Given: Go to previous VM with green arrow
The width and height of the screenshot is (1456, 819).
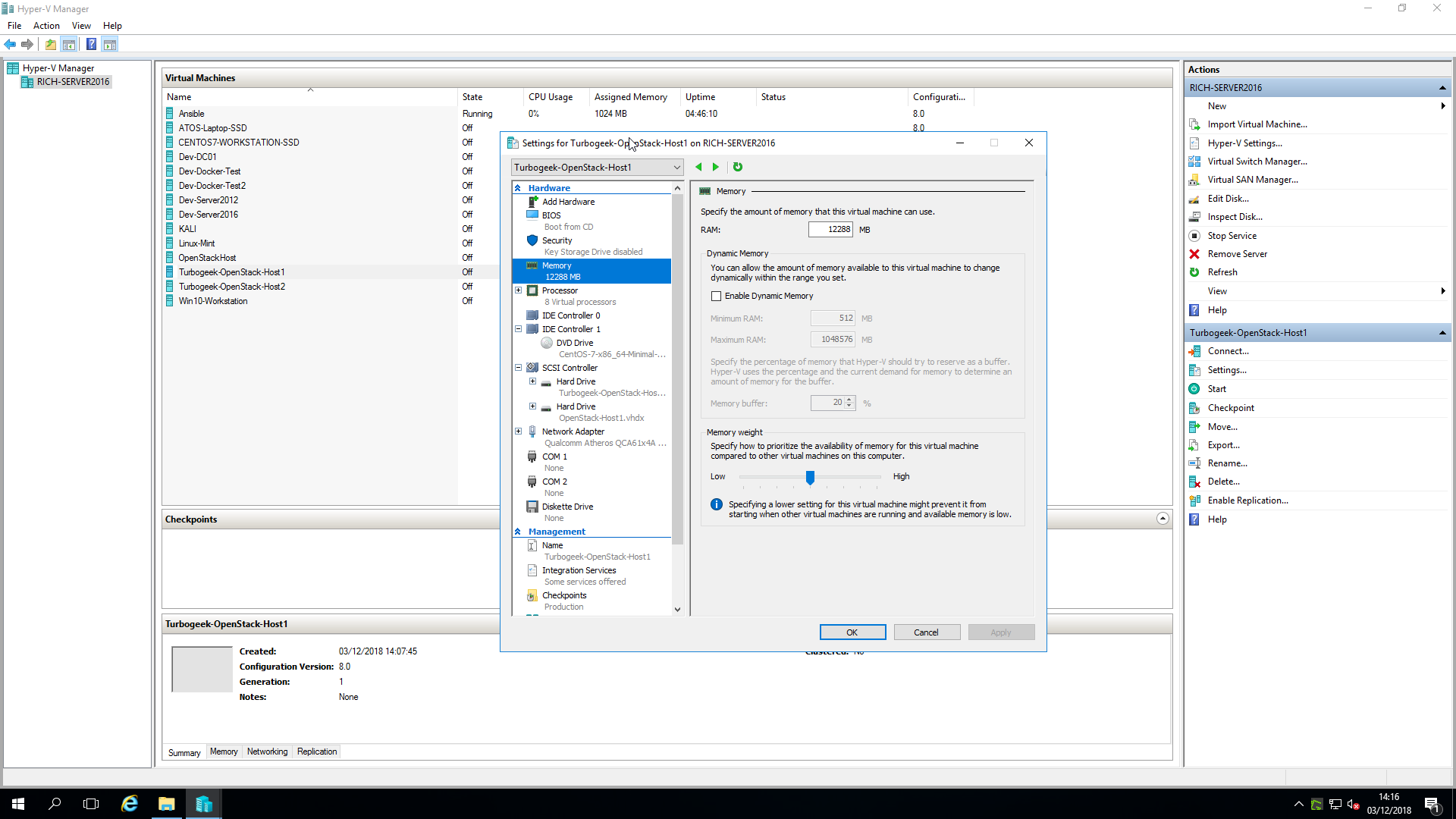Looking at the screenshot, I should click(698, 167).
